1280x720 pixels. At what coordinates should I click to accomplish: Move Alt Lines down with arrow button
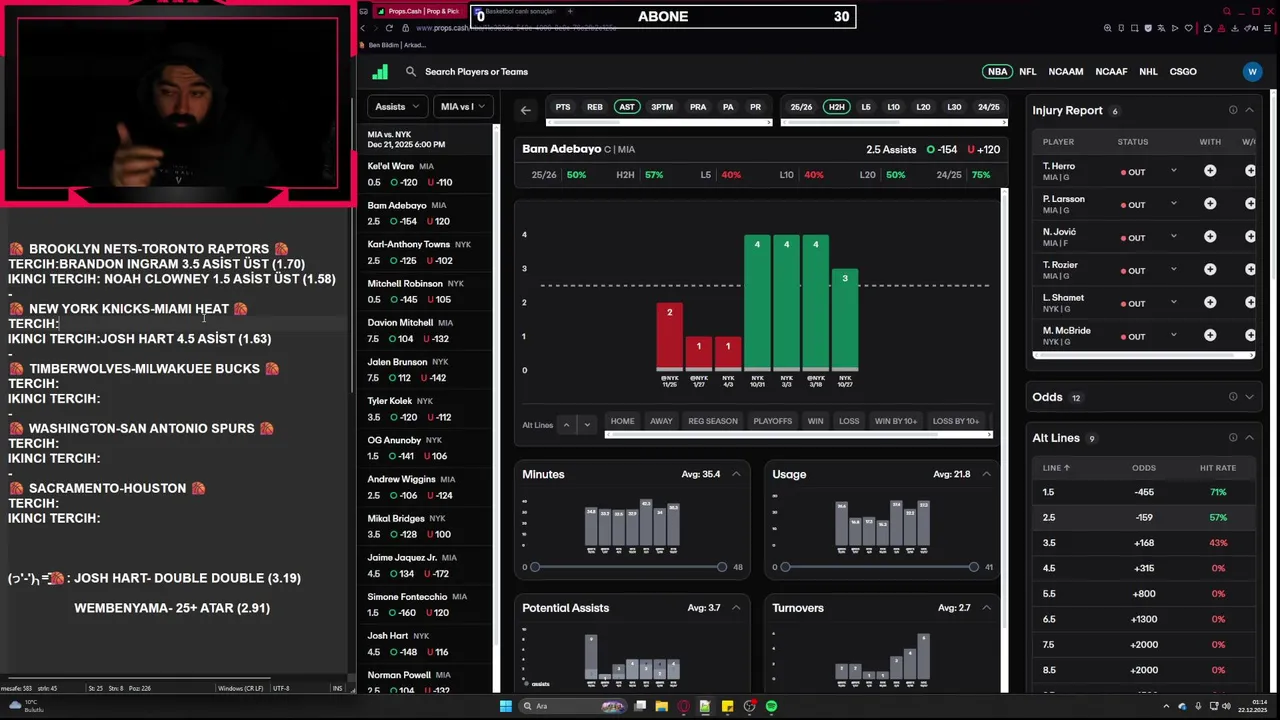587,425
